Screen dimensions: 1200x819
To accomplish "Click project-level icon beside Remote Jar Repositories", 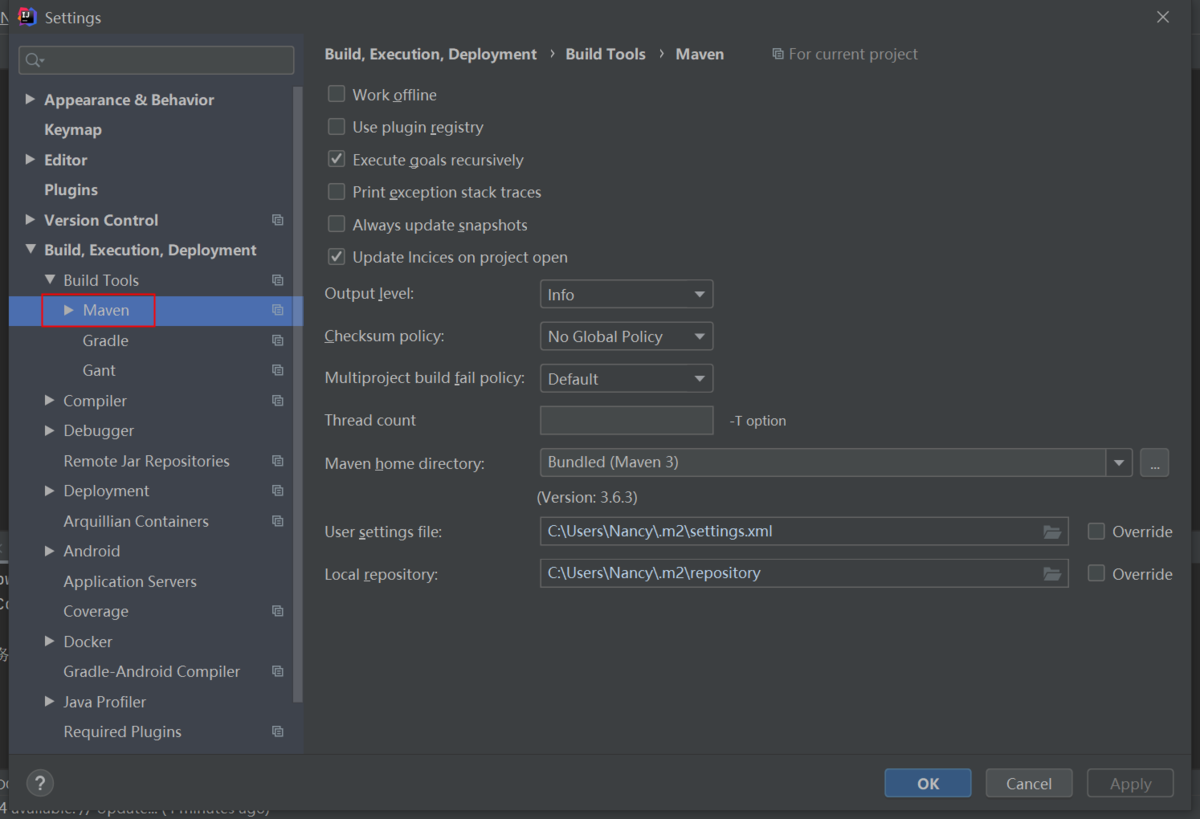I will point(277,461).
